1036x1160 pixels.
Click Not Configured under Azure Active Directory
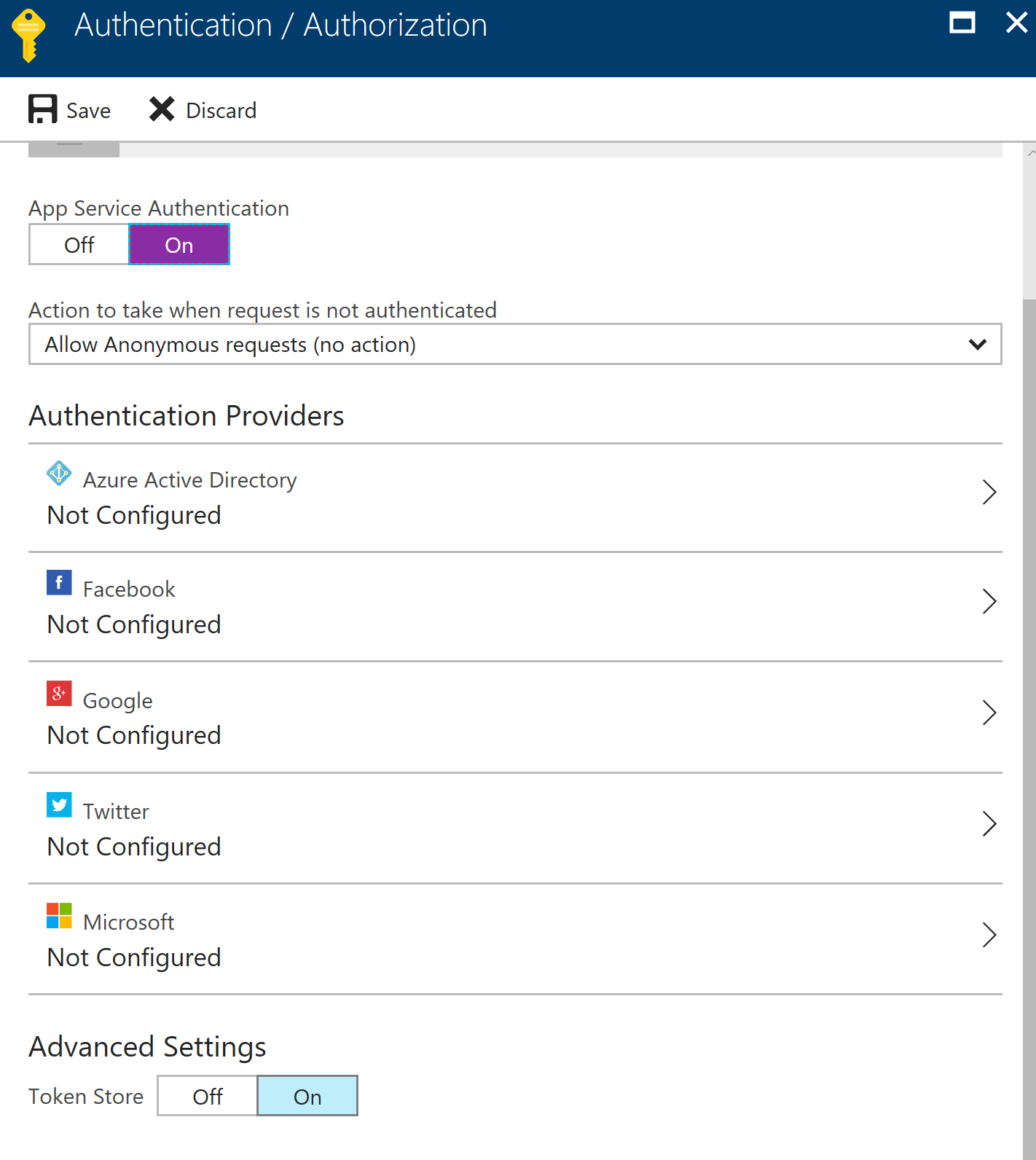point(134,516)
